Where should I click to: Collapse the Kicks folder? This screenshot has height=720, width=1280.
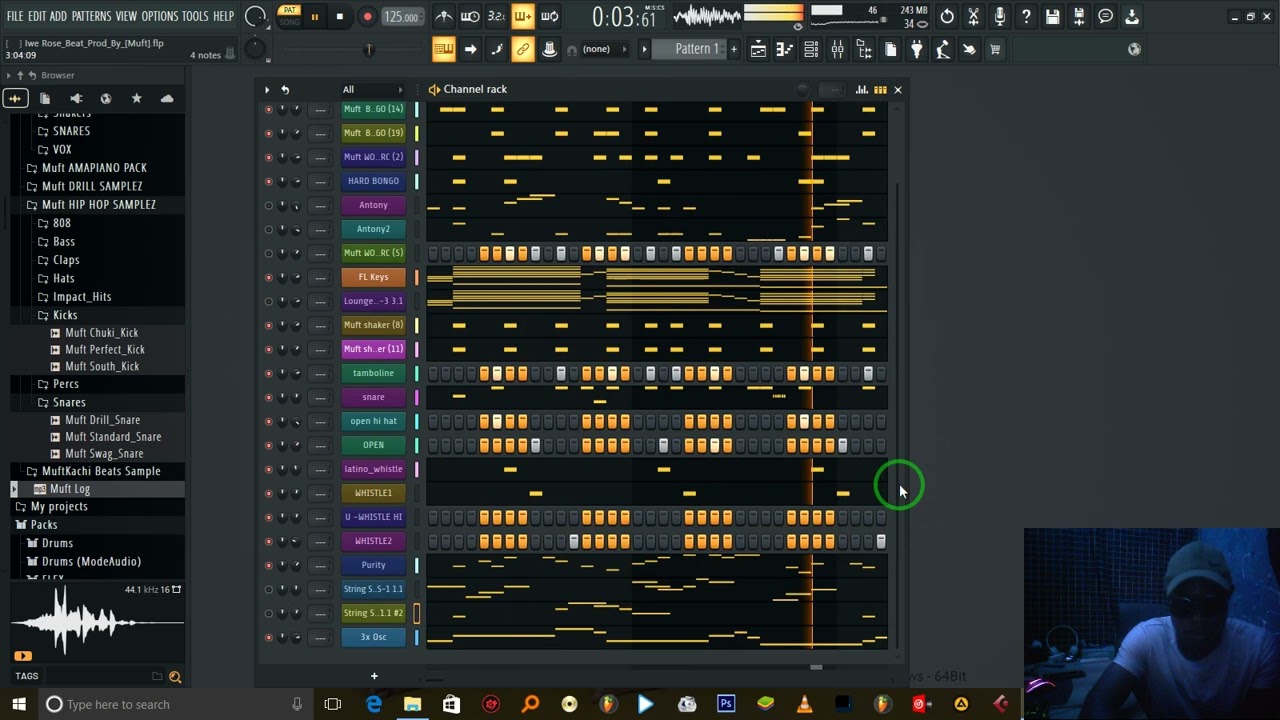coord(65,315)
